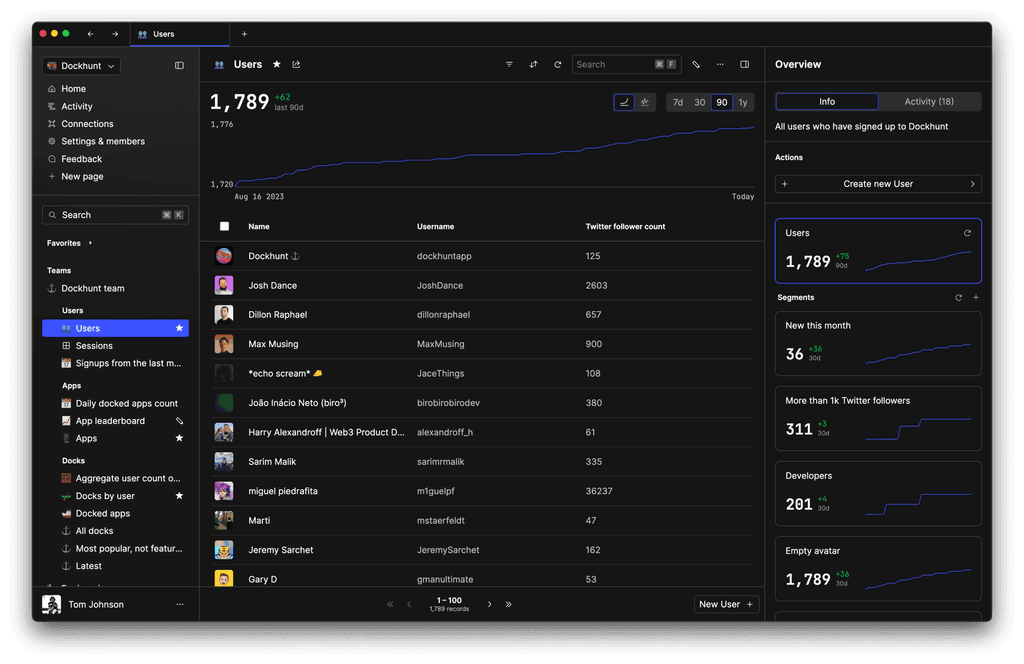Switch to the Info tab
The height and width of the screenshot is (664, 1024).
tap(827, 102)
